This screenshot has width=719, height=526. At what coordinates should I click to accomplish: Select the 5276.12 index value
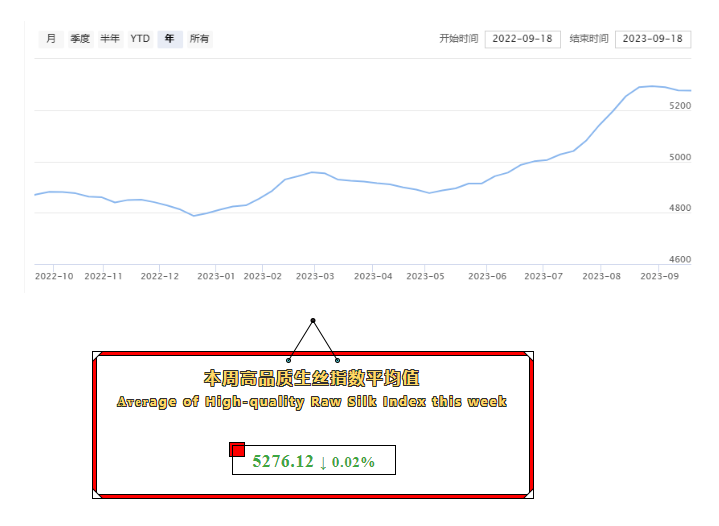(x=283, y=461)
